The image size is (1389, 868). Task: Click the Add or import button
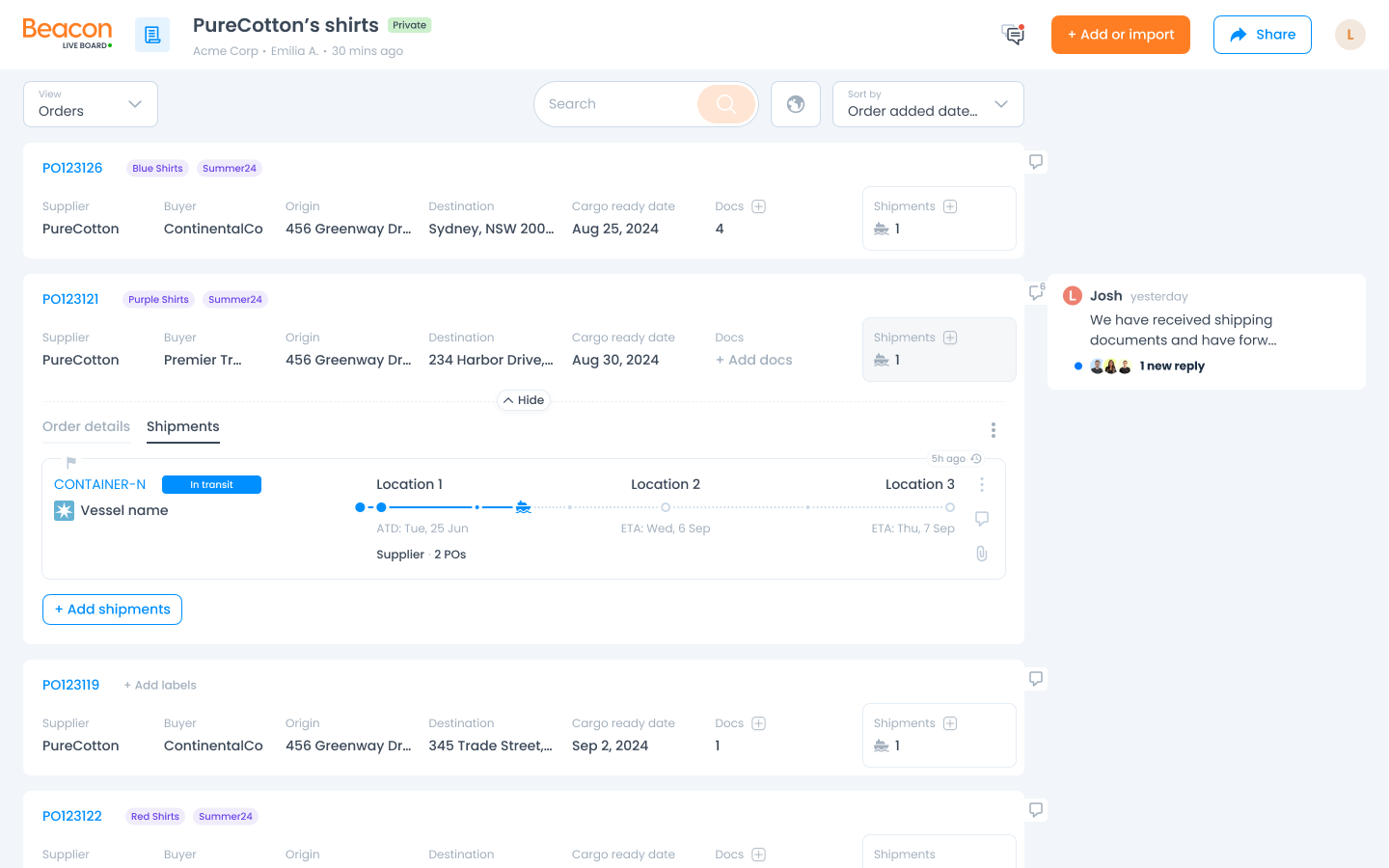(1120, 35)
